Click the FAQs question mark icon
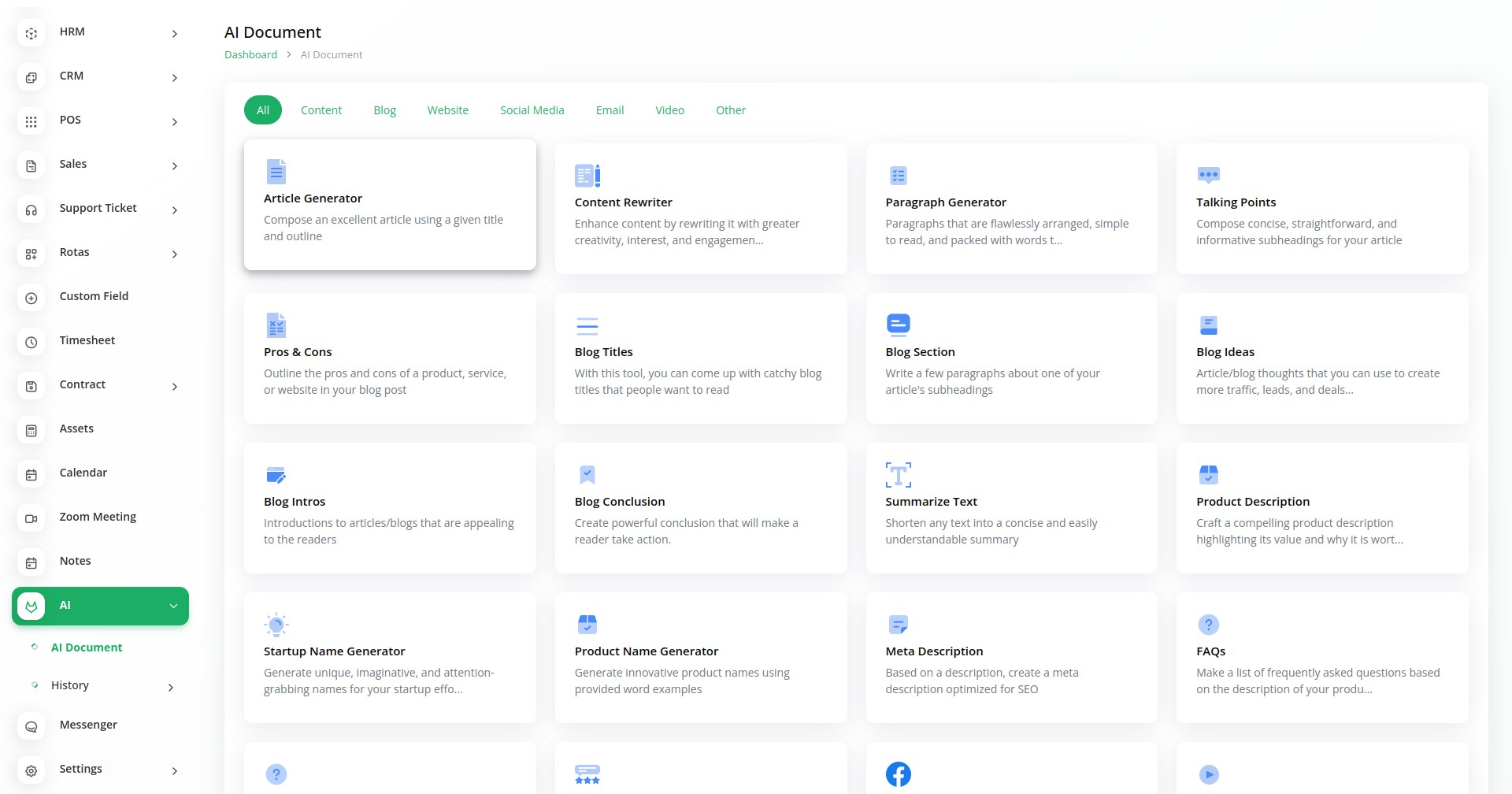This screenshot has height=794, width=1512. (1209, 625)
